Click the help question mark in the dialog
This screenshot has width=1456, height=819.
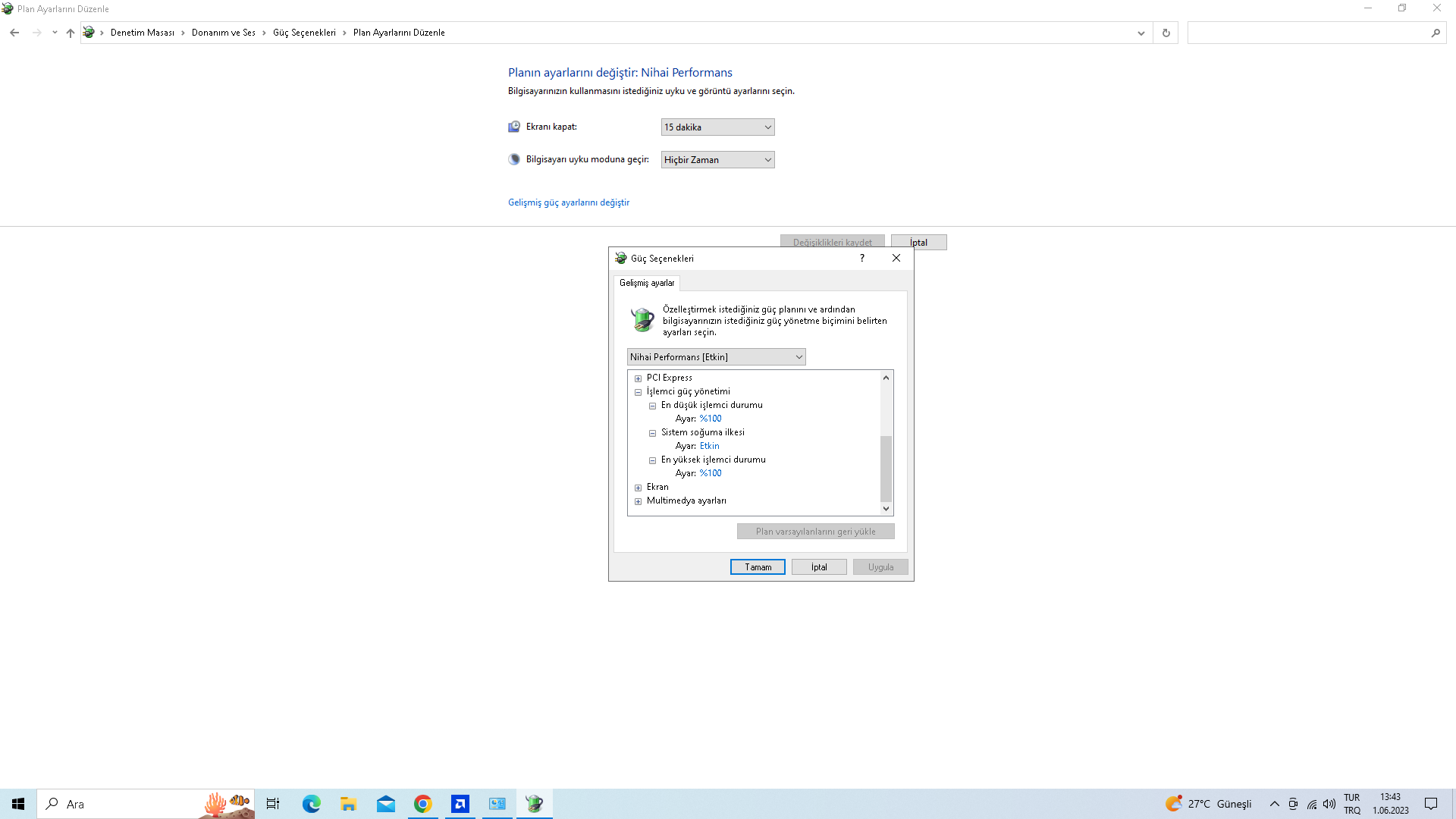pyautogui.click(x=861, y=258)
